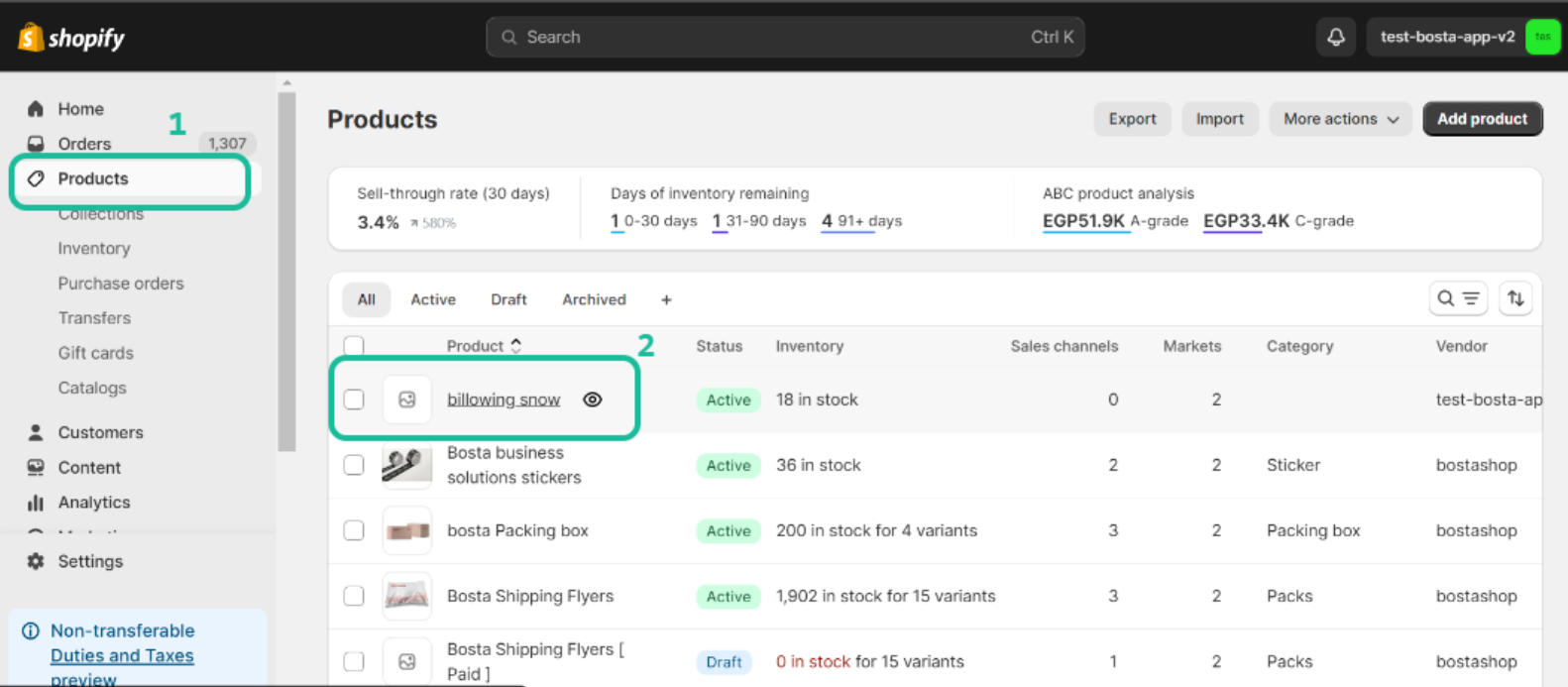Check the active Bosta Shipping Flyers checkbox

354,596
